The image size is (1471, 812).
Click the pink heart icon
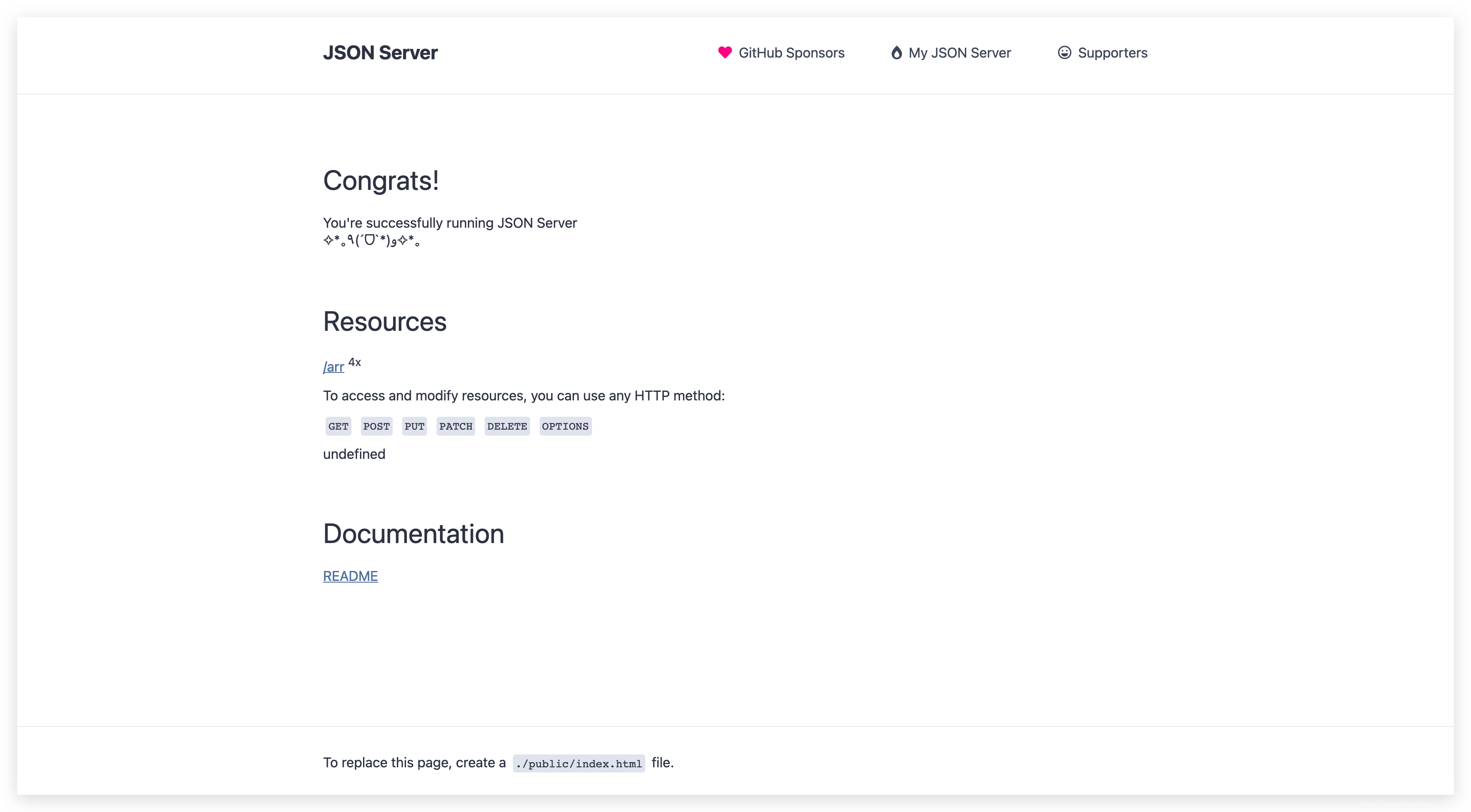tap(725, 52)
